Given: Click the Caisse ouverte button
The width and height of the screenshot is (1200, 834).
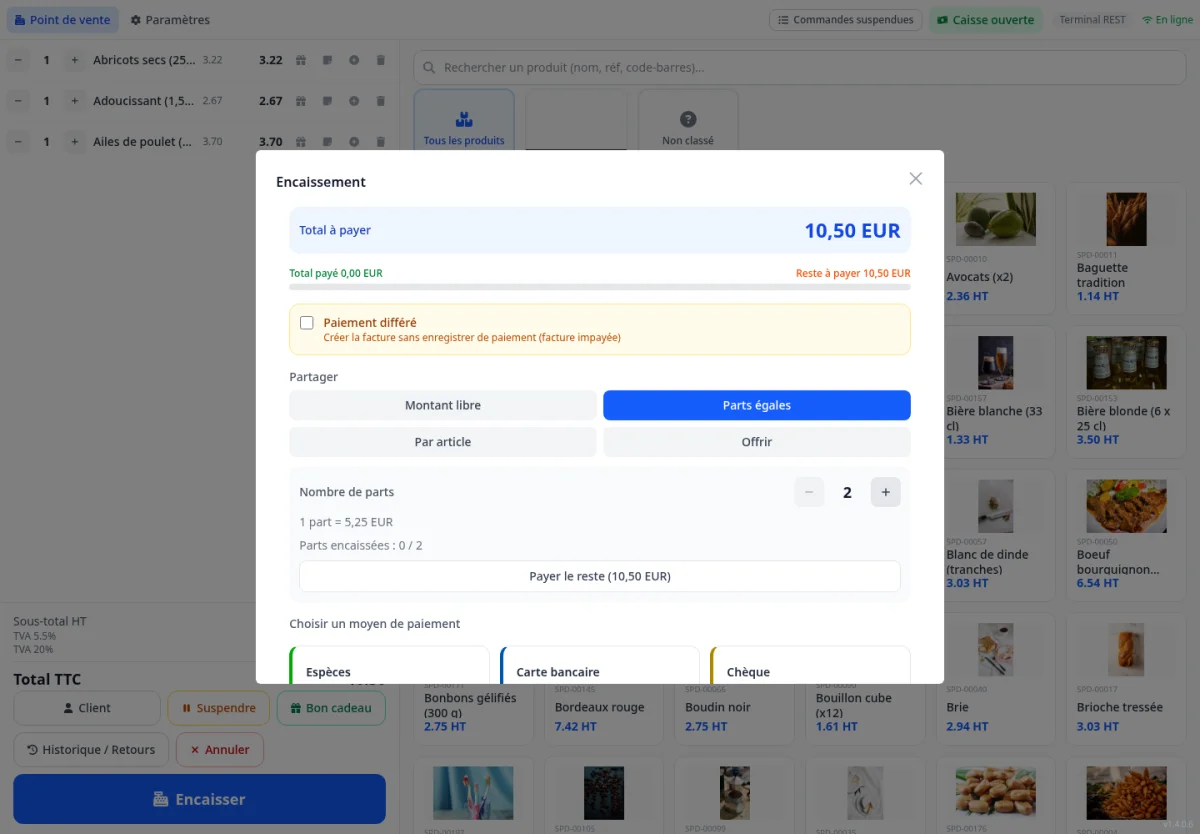Looking at the screenshot, I should click(x=985, y=20).
